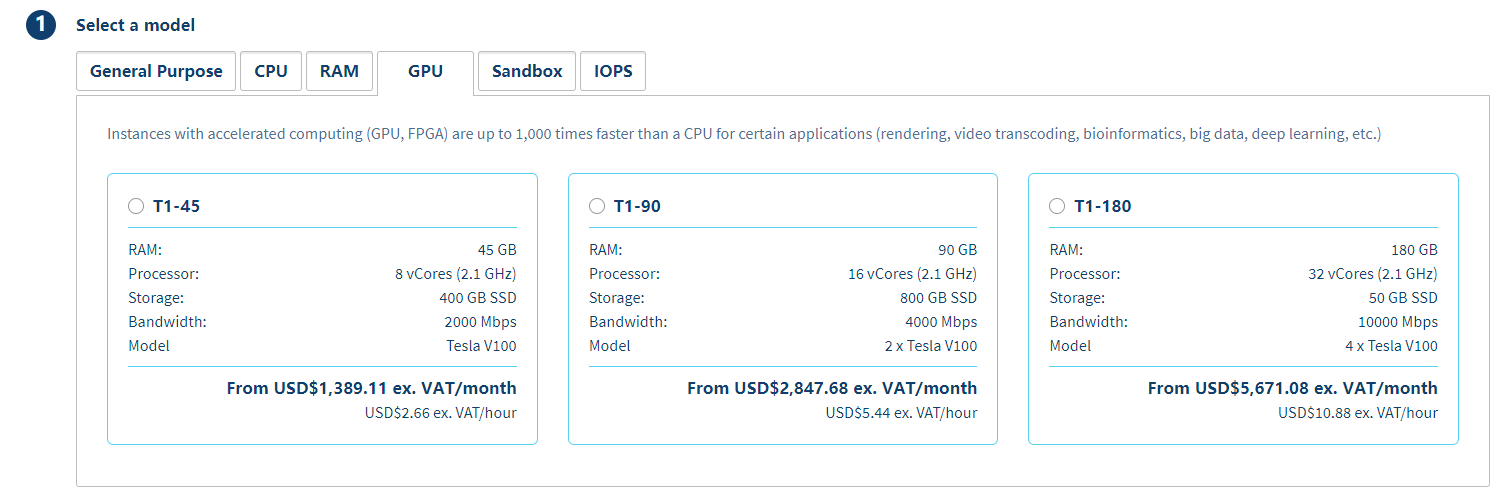Open the IOPS tab
Viewport: 1510px width, 494px height.
point(613,72)
